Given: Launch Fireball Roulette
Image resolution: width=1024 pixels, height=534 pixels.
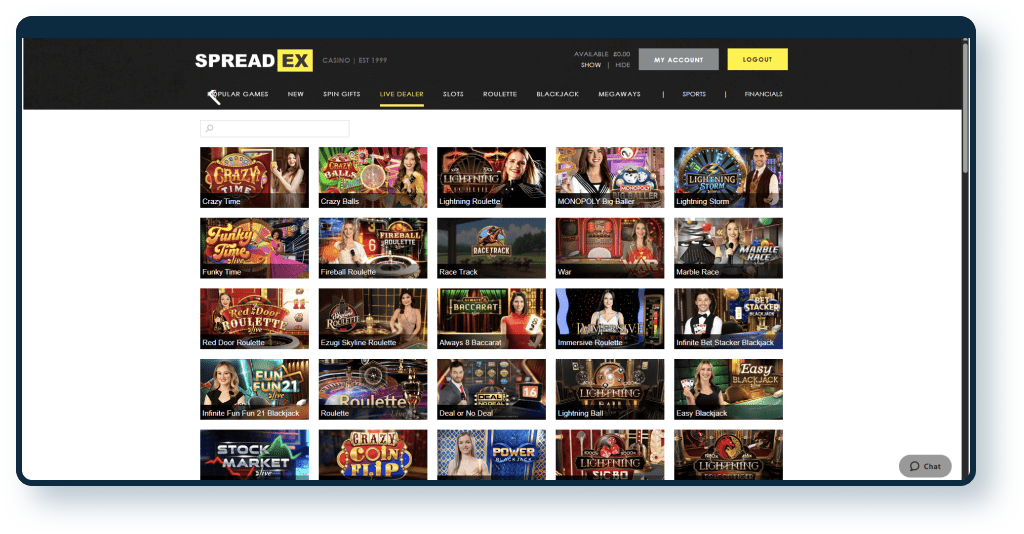Looking at the screenshot, I should (x=373, y=248).
